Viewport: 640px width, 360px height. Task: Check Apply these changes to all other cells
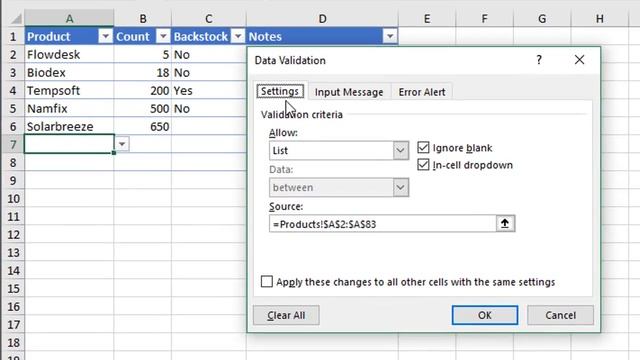click(x=267, y=282)
